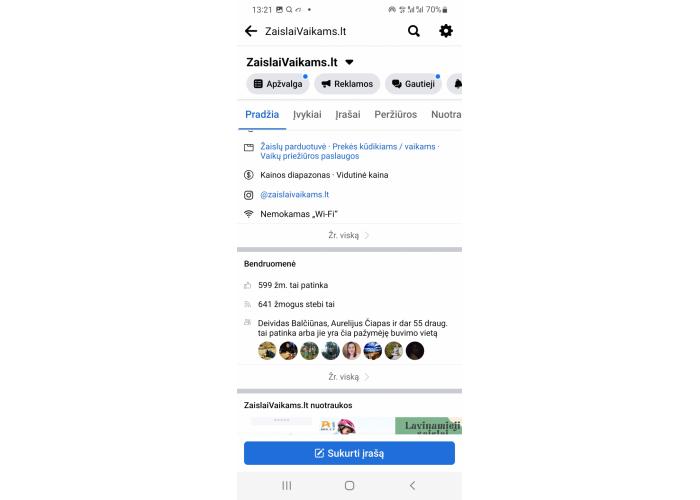The image size is (700, 500).
Task: Expand the ZaislaiVaikams.lt page switcher arrow
Action: 350,62
